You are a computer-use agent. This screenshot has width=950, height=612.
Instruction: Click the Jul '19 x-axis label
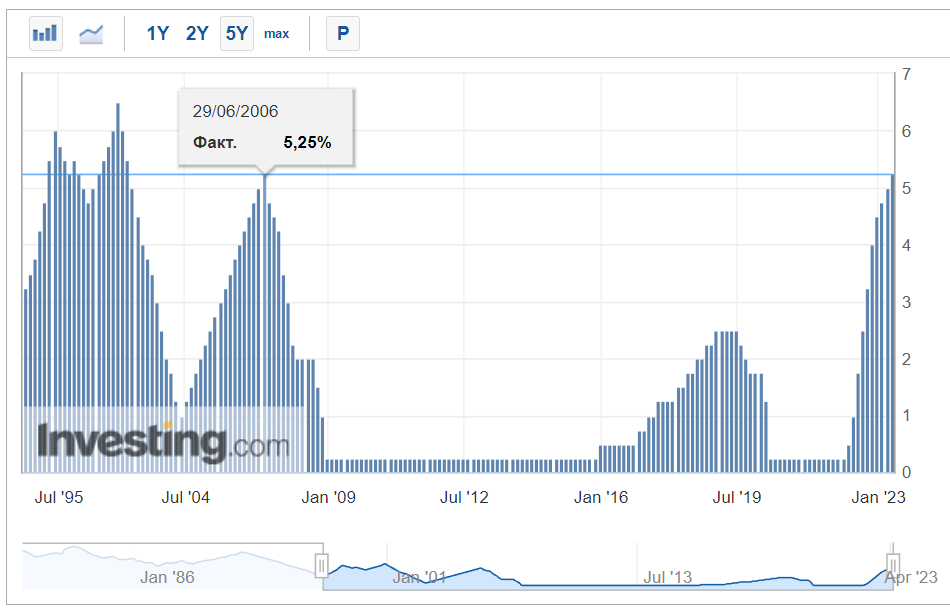point(737,497)
